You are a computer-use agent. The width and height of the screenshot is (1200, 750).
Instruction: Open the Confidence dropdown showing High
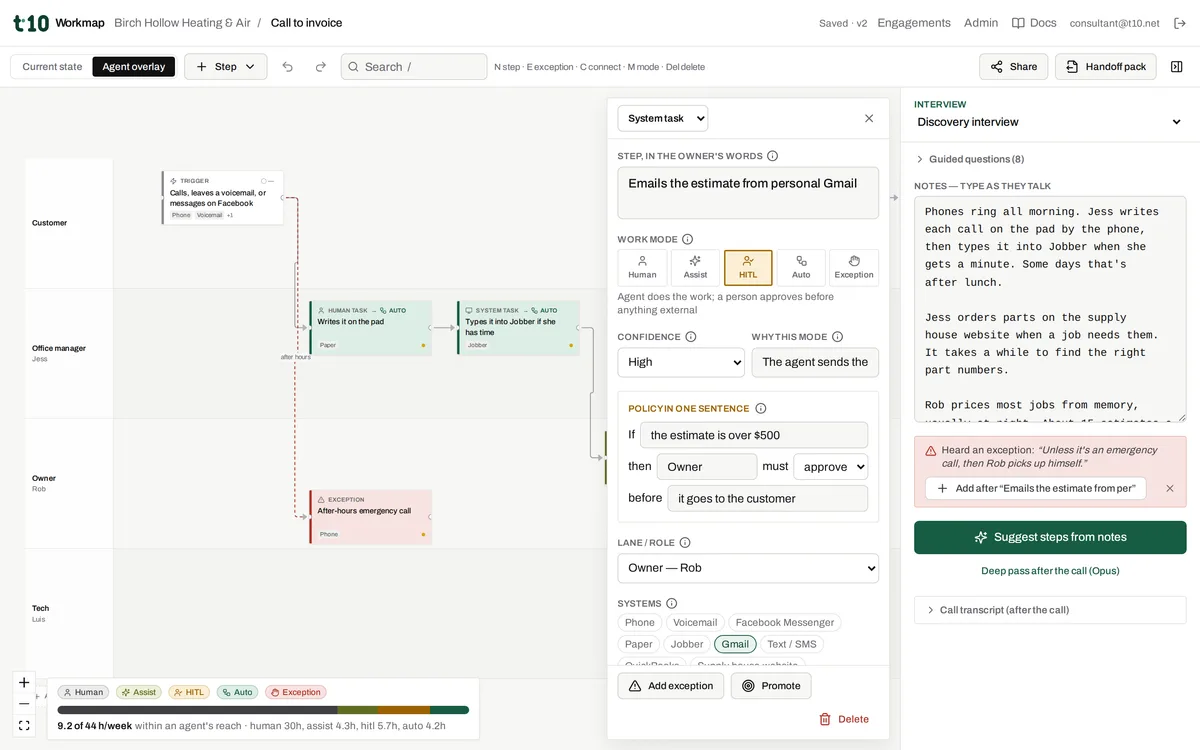(x=681, y=362)
